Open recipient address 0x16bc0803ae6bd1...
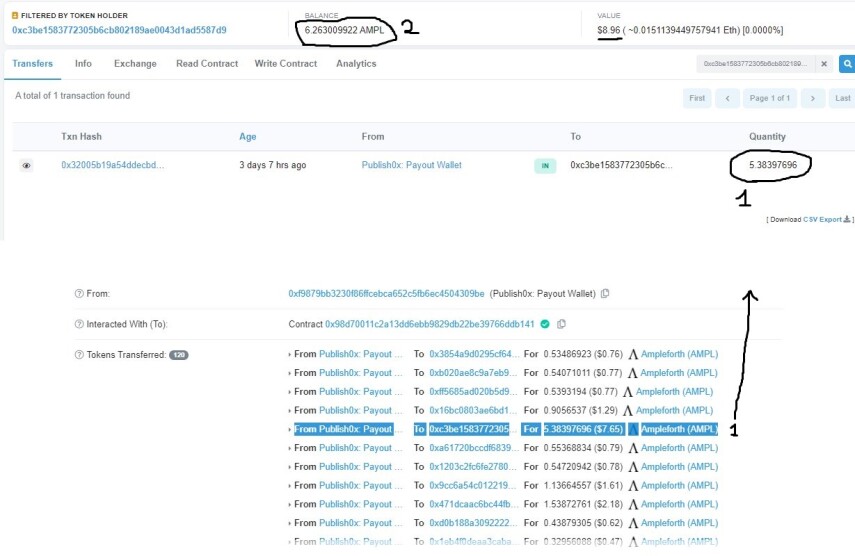 click(x=473, y=410)
